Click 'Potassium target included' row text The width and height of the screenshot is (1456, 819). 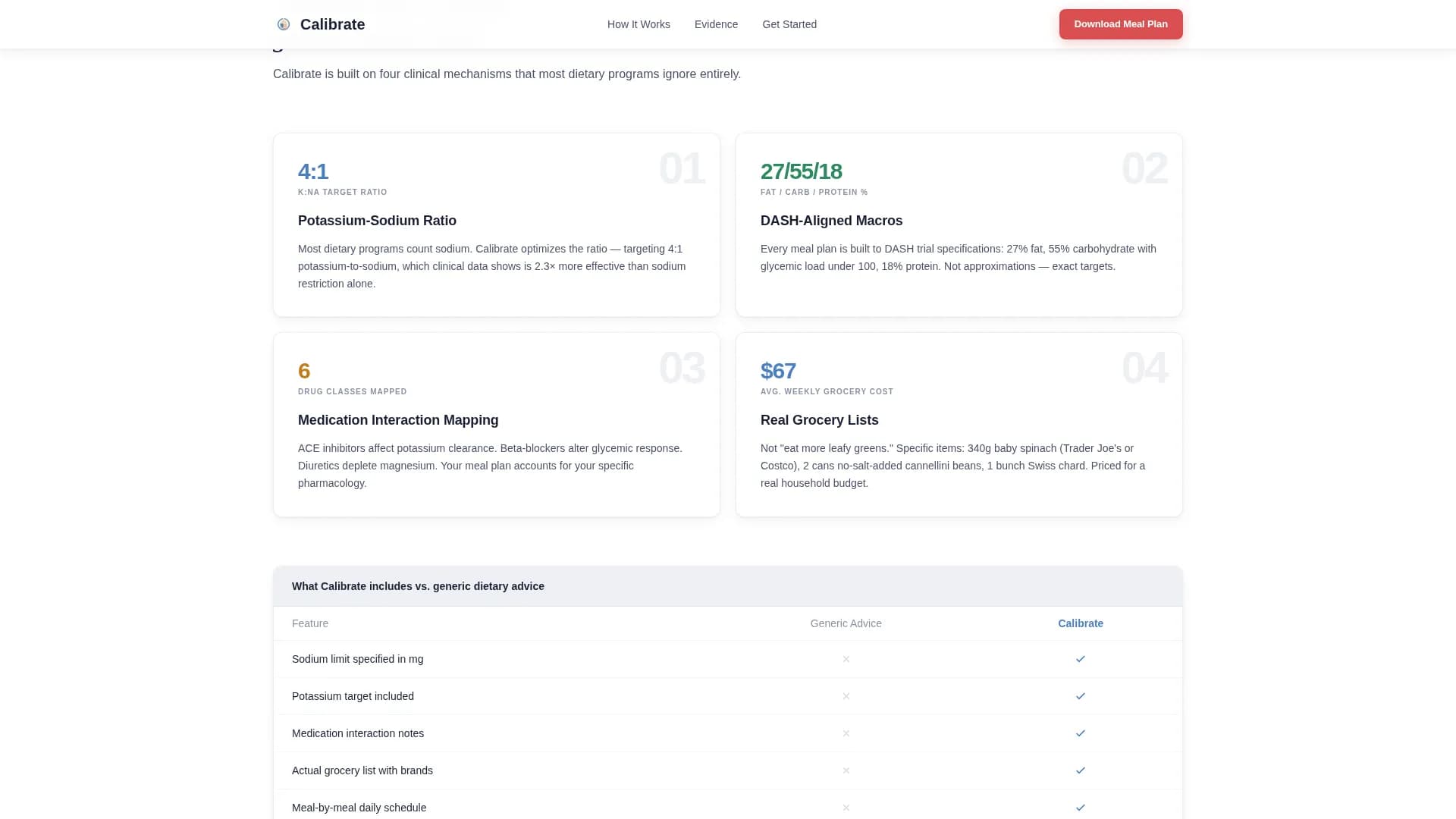[353, 696]
